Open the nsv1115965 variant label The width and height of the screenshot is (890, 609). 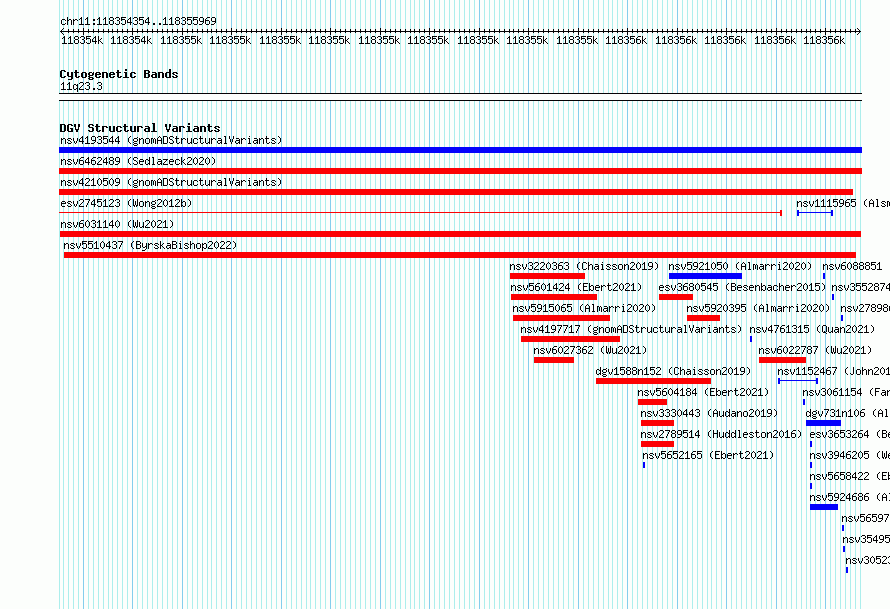(x=843, y=203)
